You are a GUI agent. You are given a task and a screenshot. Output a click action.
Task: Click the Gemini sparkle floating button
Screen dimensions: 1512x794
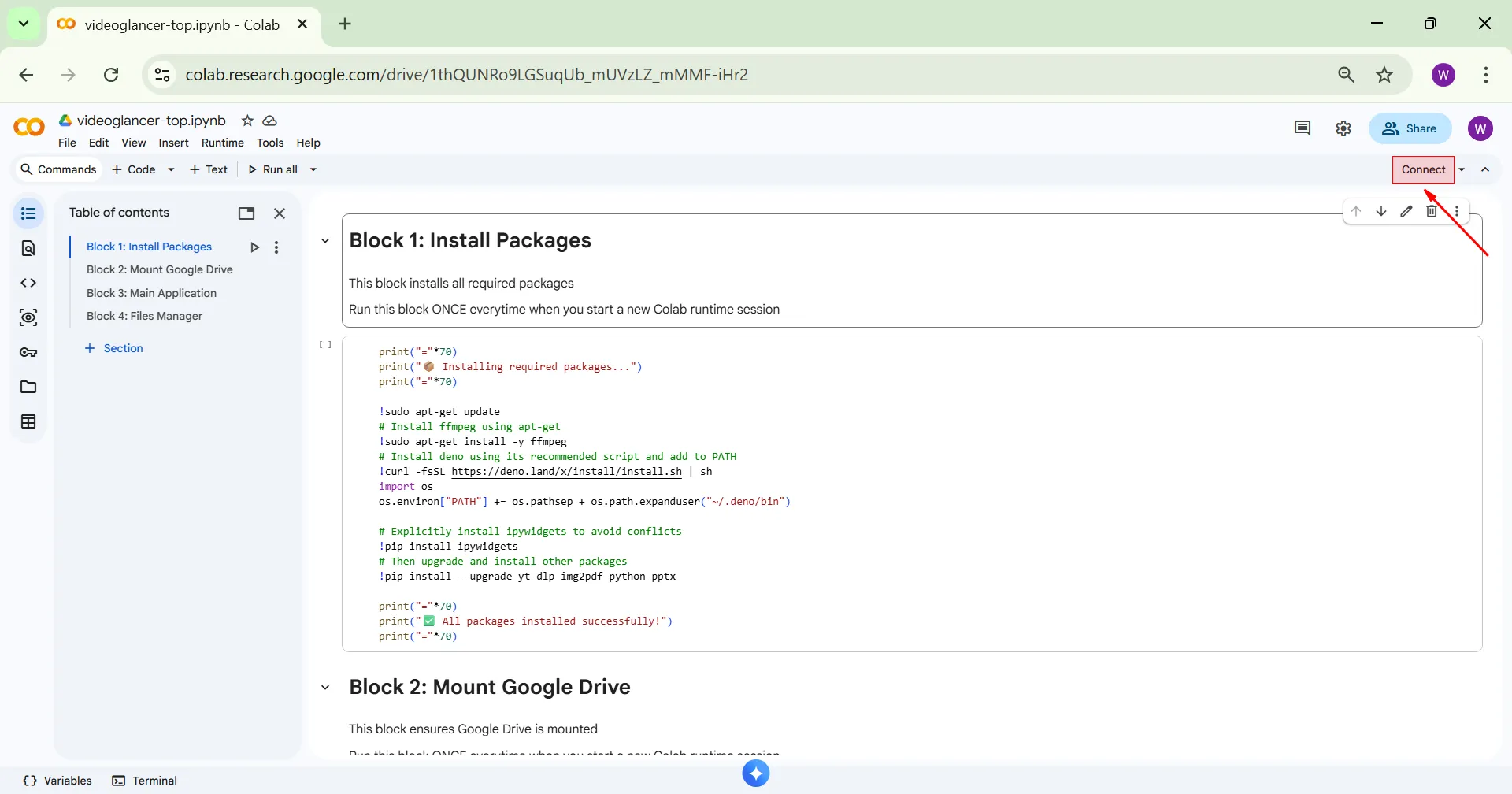point(756,774)
